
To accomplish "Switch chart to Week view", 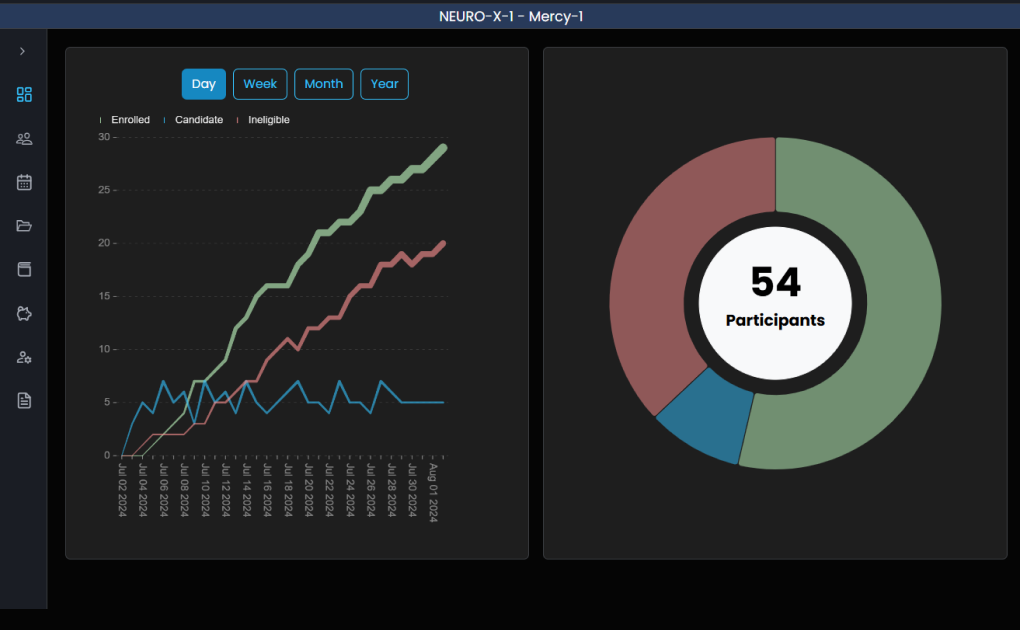I will tap(260, 84).
